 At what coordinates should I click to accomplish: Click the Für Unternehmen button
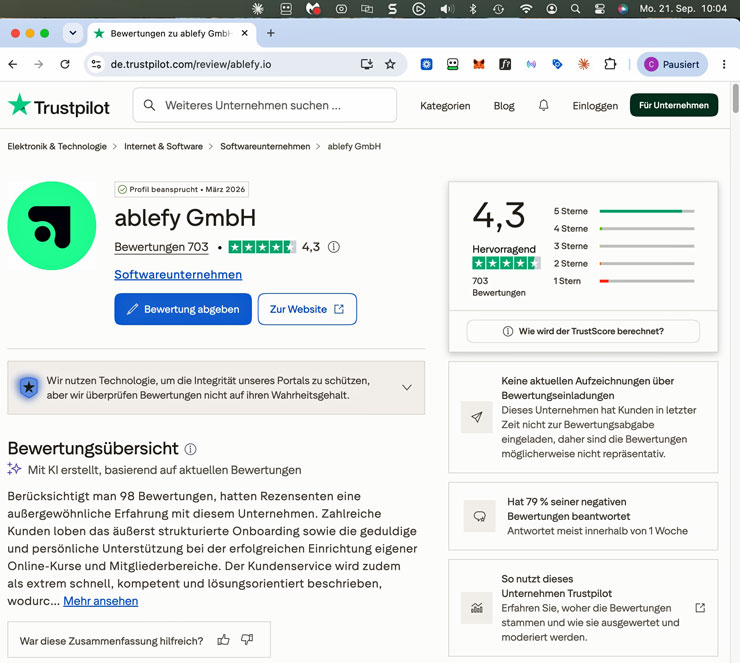click(x=674, y=105)
